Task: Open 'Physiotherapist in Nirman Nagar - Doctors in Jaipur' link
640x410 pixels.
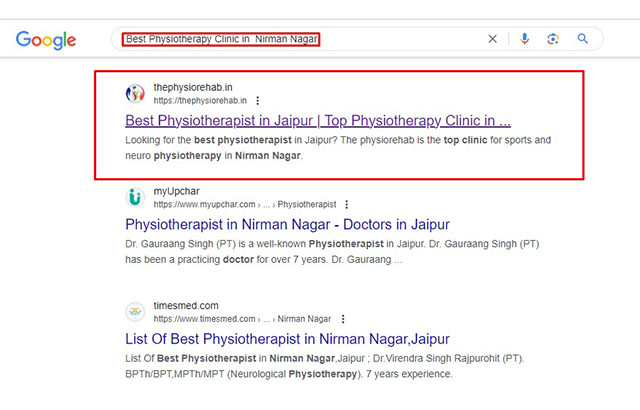Action: pos(287,224)
